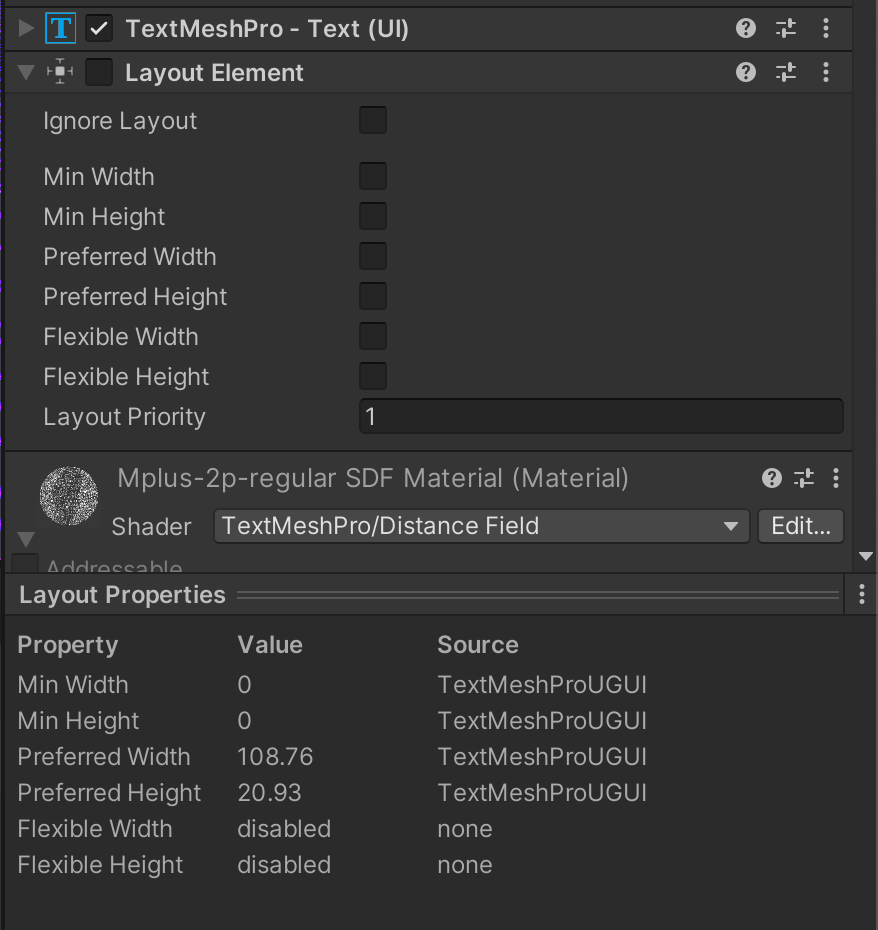Open material help reference icon
Screen dimensions: 878x930
click(x=772, y=478)
